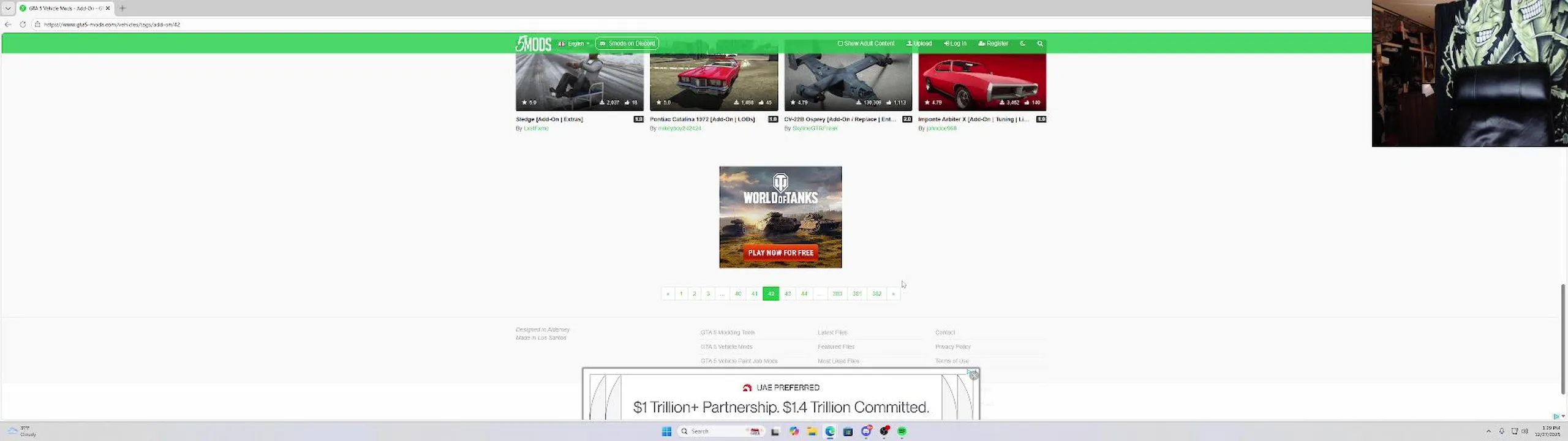Go to next page arrow in pagination
The width and height of the screenshot is (1568, 441).
click(x=894, y=294)
